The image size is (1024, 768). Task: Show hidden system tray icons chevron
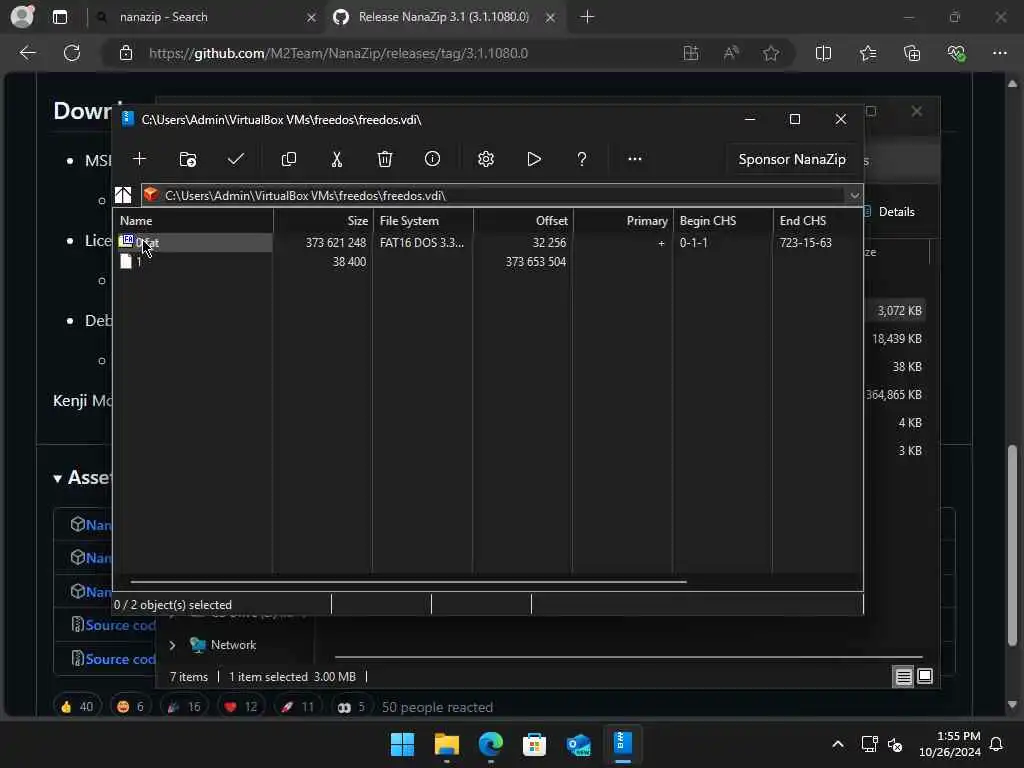pyautogui.click(x=838, y=744)
